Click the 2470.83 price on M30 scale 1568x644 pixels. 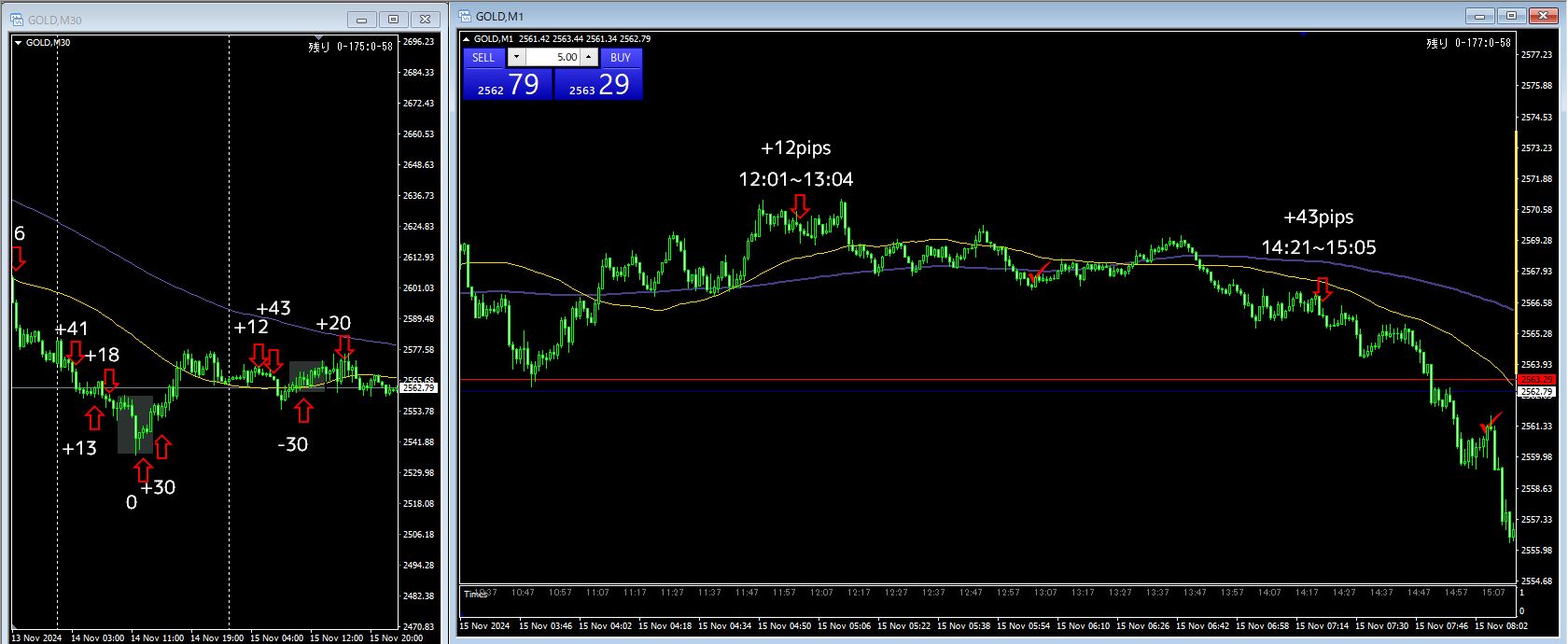[x=418, y=627]
